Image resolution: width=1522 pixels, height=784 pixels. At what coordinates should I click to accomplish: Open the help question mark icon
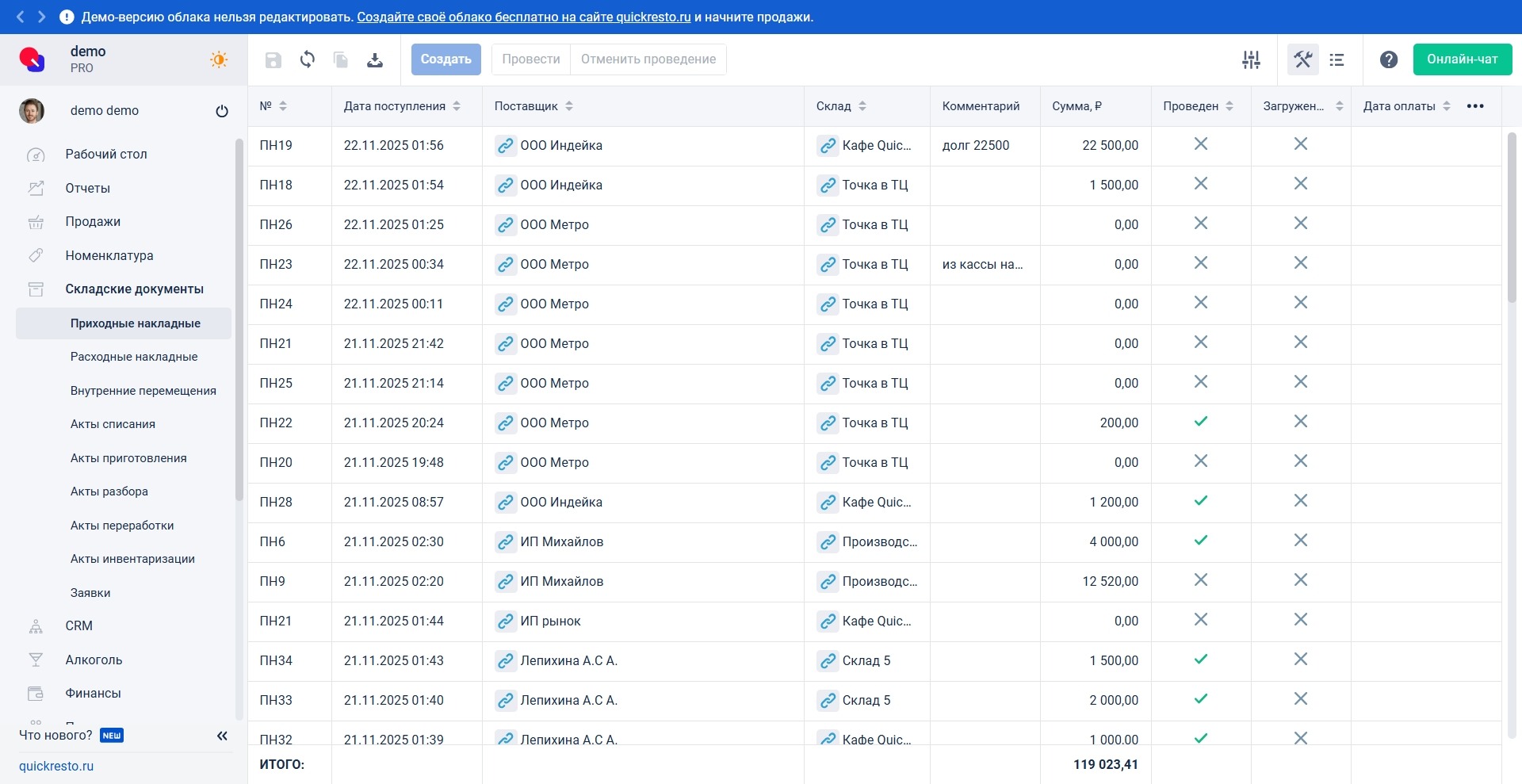tap(1388, 59)
